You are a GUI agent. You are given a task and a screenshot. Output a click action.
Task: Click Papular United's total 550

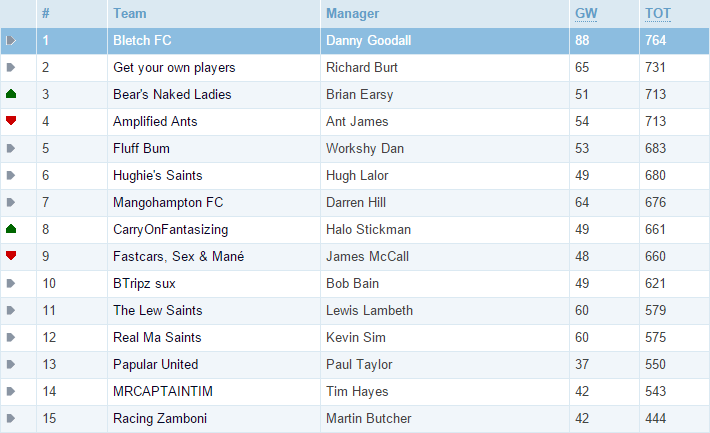point(655,364)
